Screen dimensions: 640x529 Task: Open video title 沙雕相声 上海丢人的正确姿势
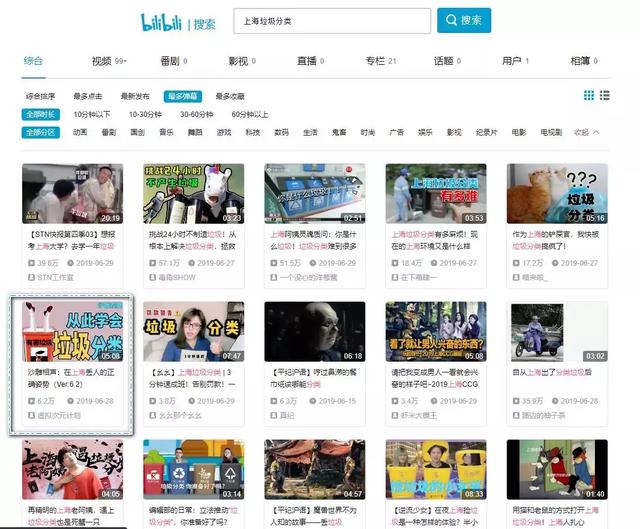(71, 378)
